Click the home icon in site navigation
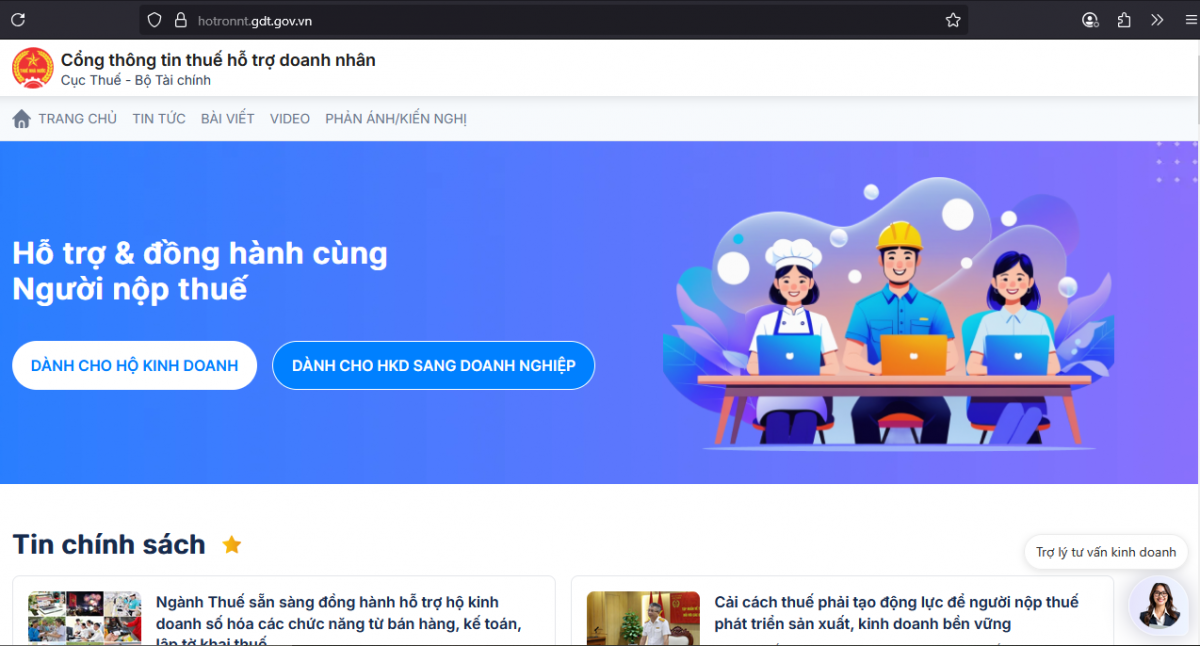Screen dimensions: 1200x646 21,117
